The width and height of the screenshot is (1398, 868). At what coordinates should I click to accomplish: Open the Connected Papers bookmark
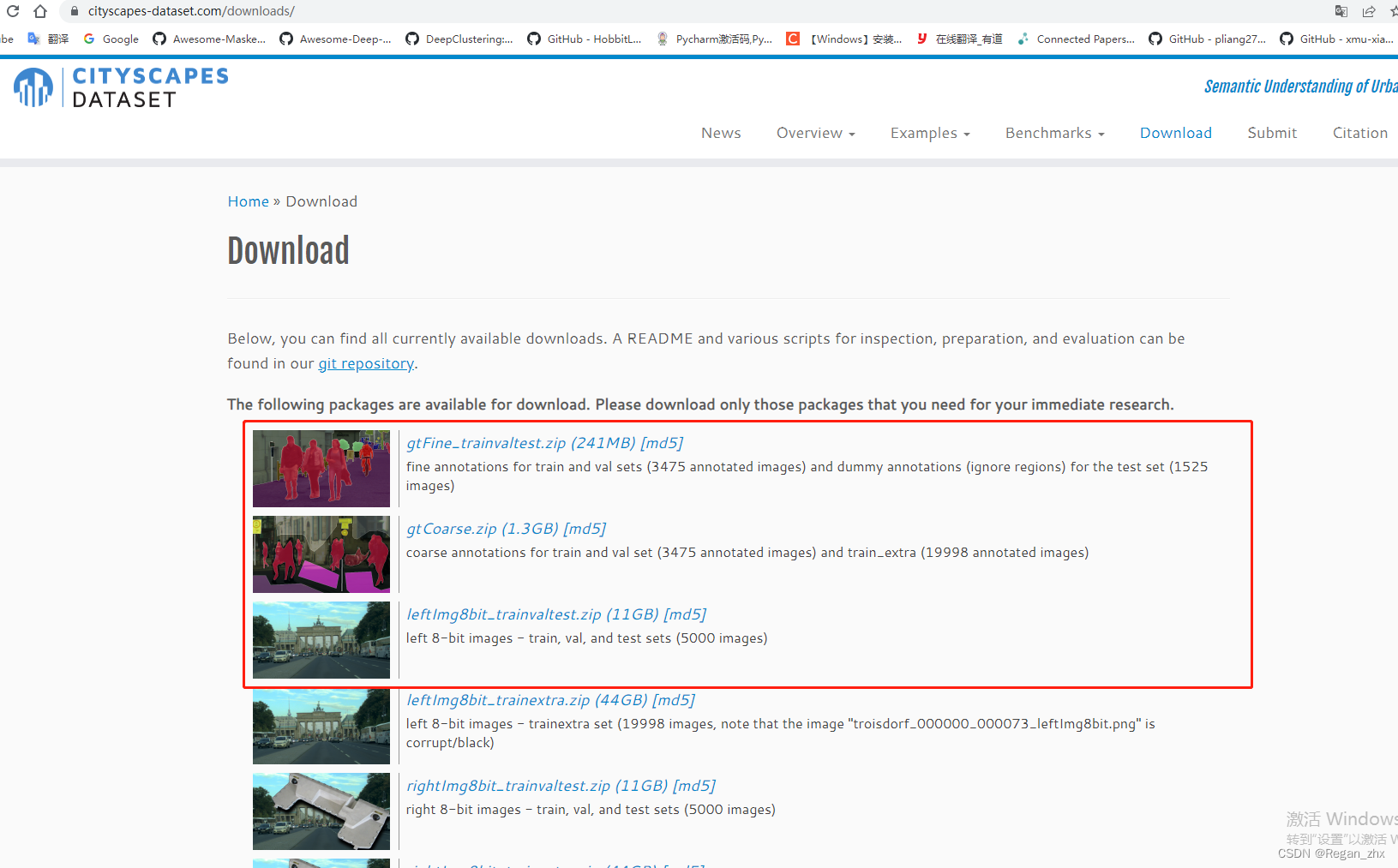click(1076, 39)
